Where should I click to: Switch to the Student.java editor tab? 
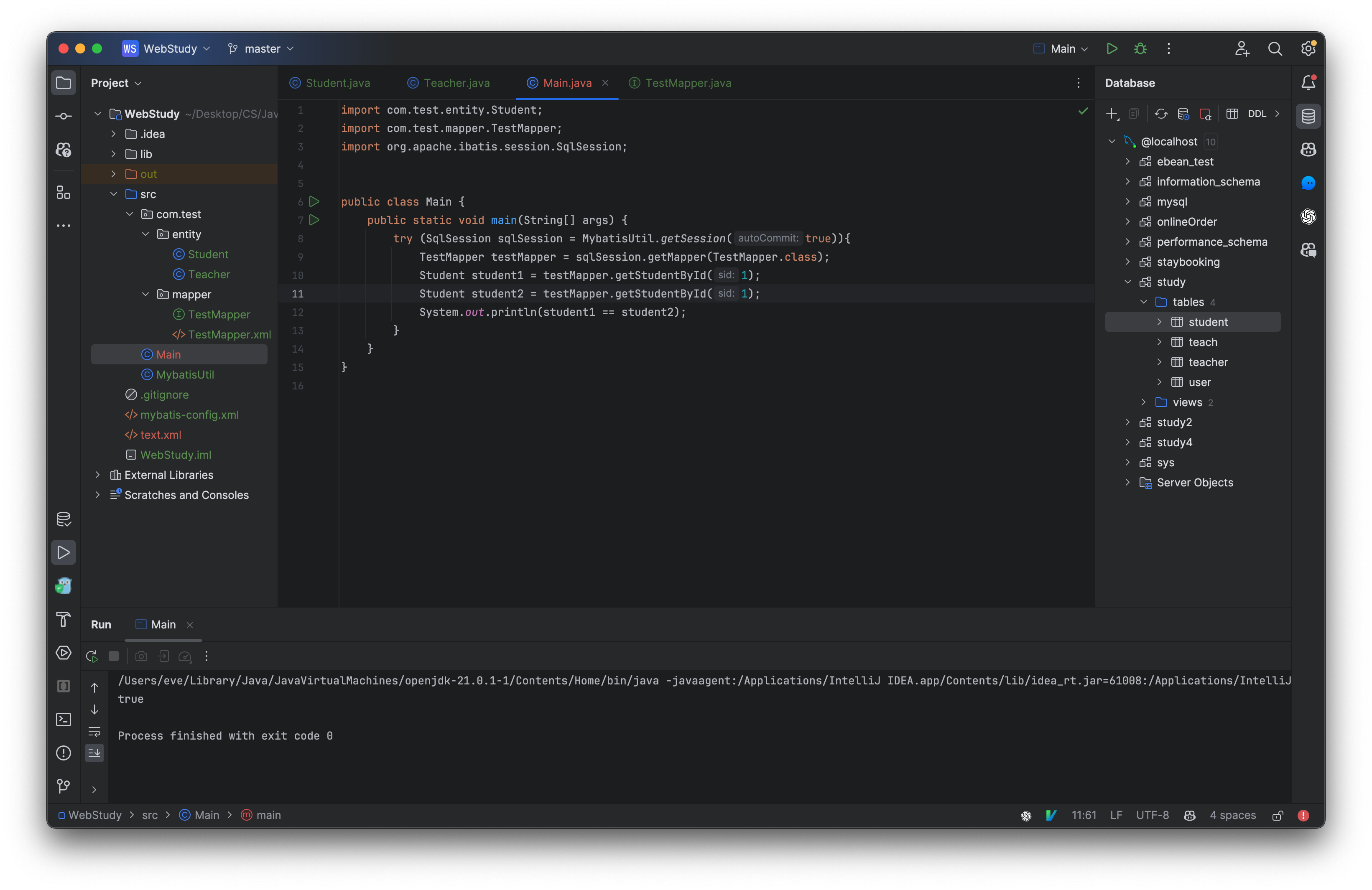[337, 83]
